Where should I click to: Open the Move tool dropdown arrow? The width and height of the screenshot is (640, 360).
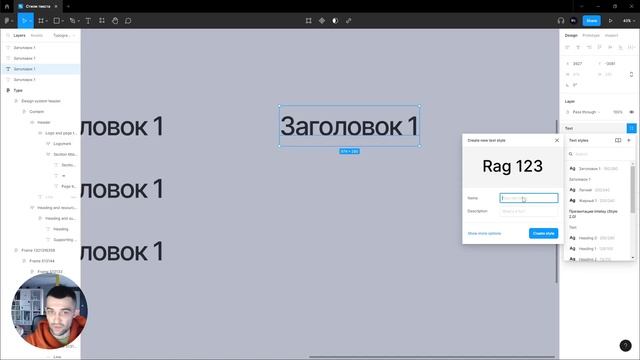tap(31, 21)
